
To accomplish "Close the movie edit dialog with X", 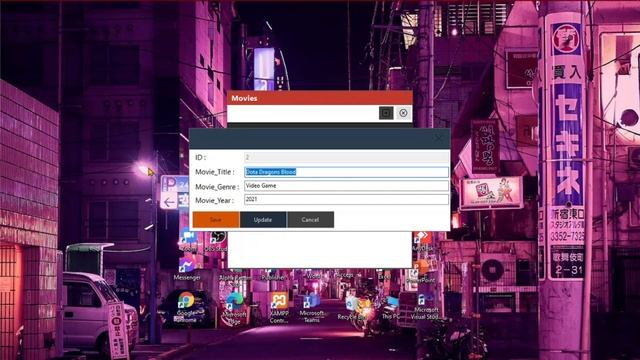I will [x=439, y=139].
